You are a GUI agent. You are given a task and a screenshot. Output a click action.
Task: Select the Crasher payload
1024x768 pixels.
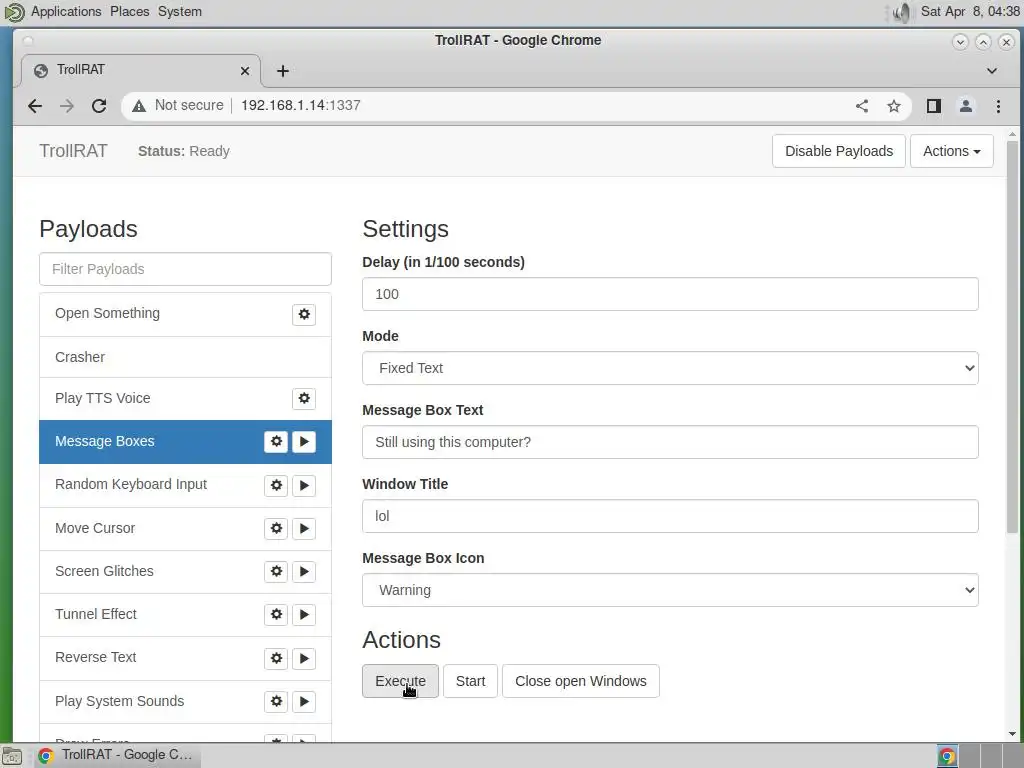click(185, 357)
